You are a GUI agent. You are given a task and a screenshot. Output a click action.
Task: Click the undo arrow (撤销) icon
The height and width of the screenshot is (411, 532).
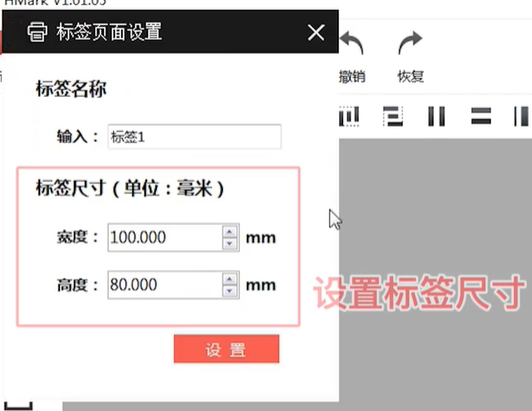[x=352, y=43]
